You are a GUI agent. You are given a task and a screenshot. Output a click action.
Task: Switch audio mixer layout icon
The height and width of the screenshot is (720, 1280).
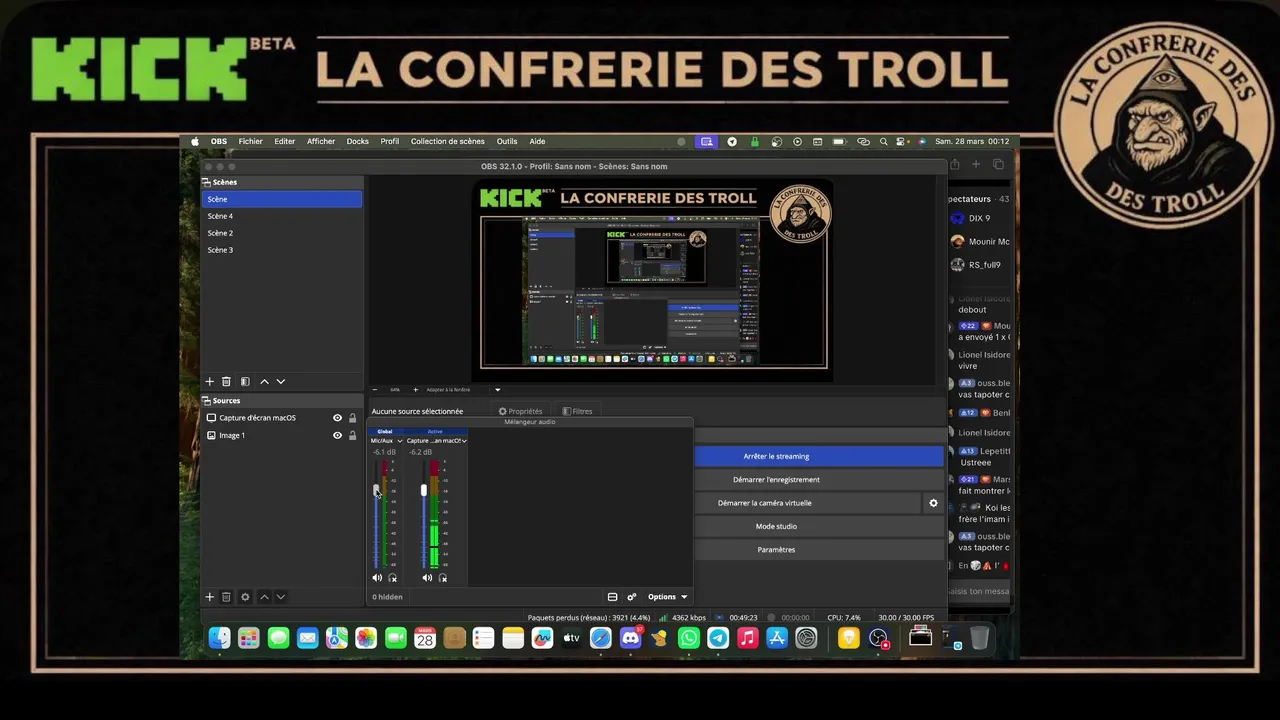(613, 597)
